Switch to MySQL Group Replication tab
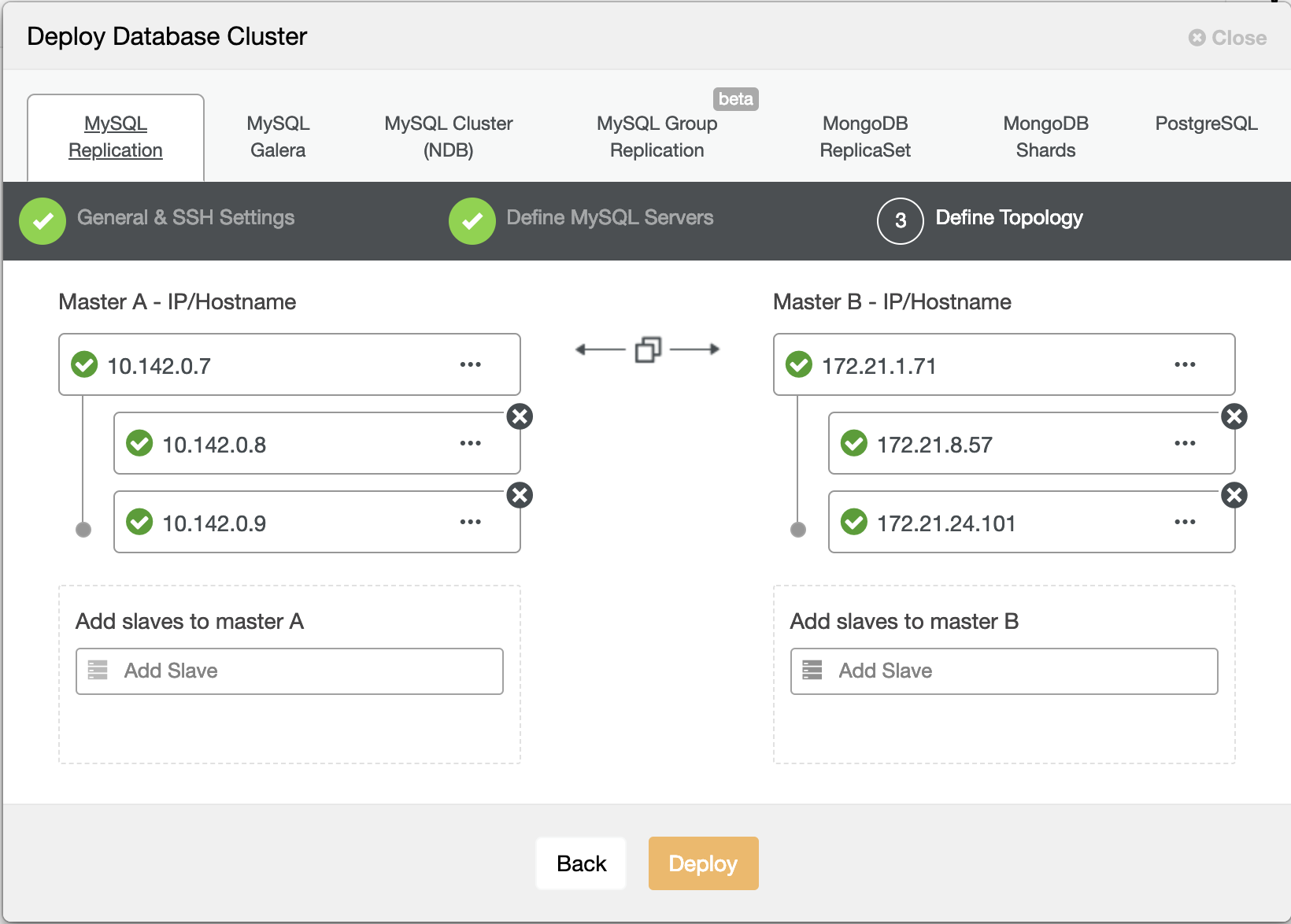Screen dimensions: 1291x924 [657, 137]
